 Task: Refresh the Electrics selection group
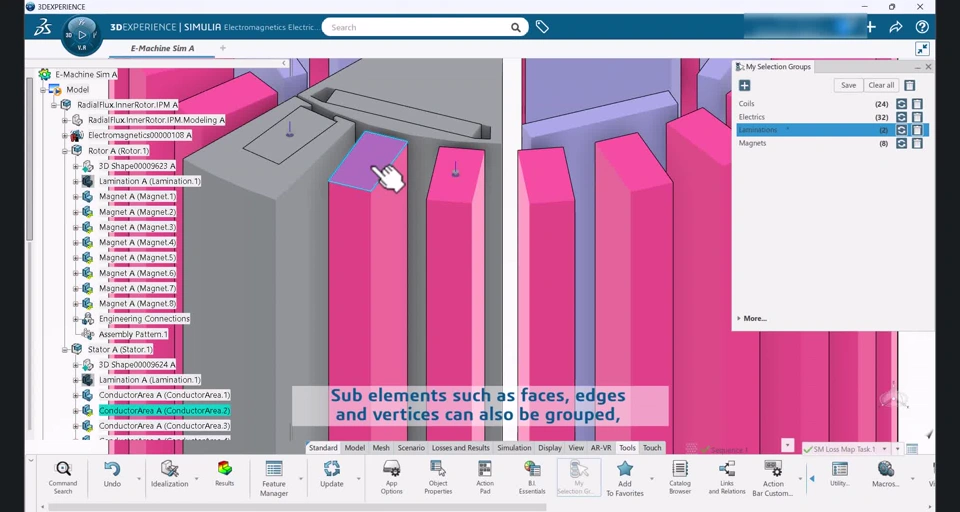coord(901,117)
